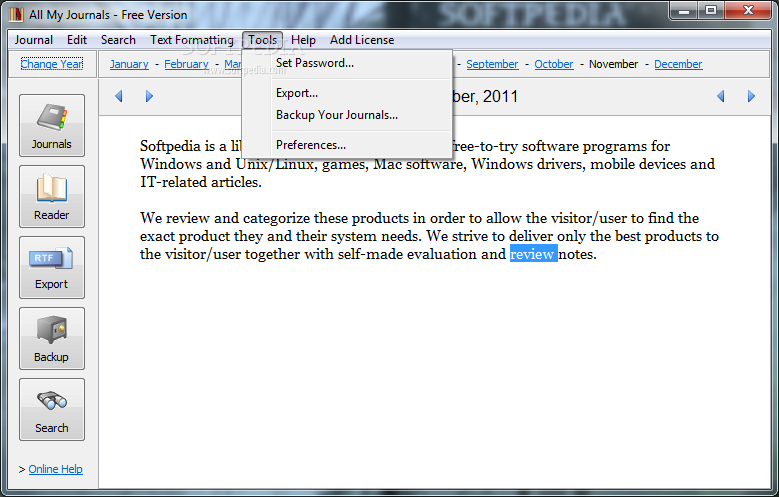Image resolution: width=779 pixels, height=497 pixels.
Task: Jump to January month link
Action: (x=129, y=64)
